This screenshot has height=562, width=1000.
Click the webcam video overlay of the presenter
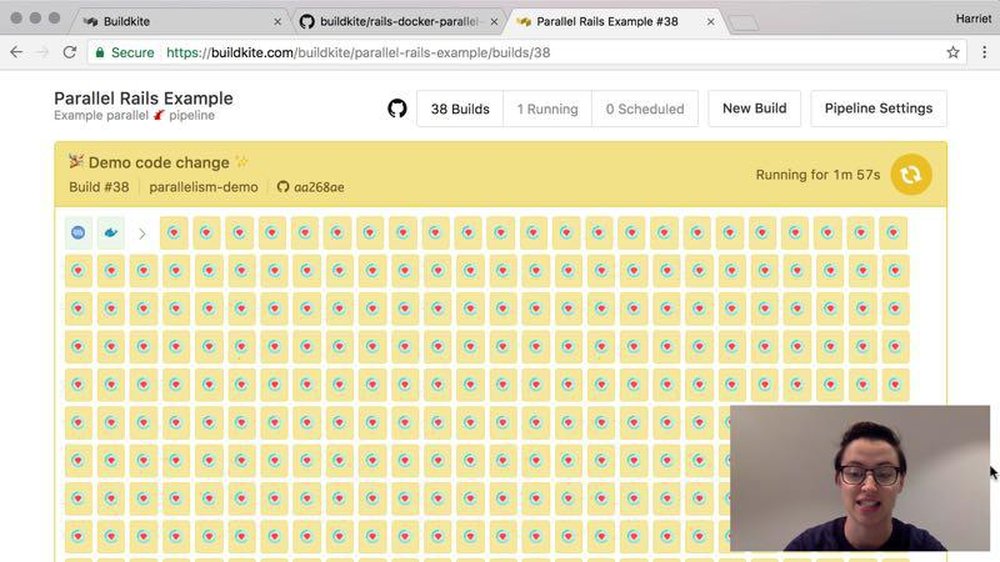click(x=860, y=478)
